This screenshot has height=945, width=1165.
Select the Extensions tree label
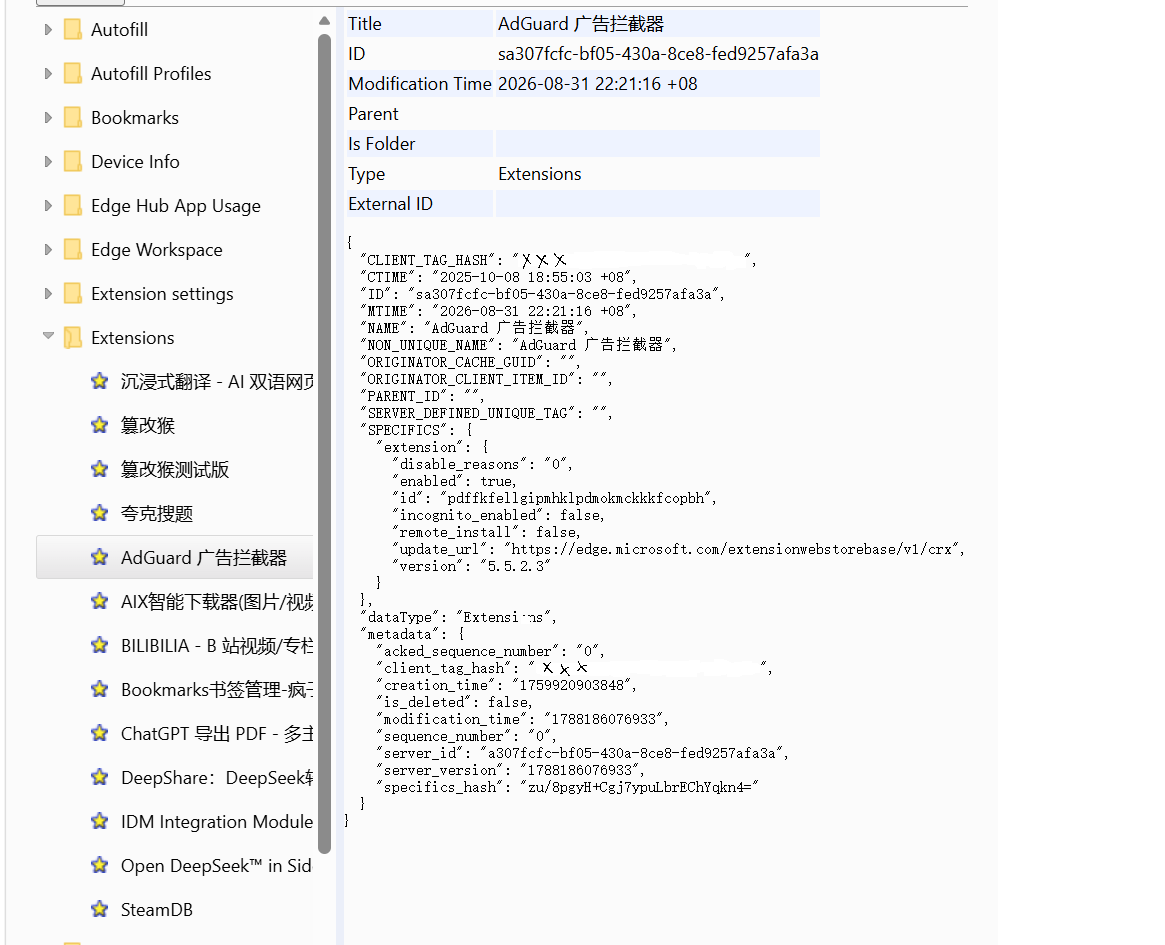[133, 337]
